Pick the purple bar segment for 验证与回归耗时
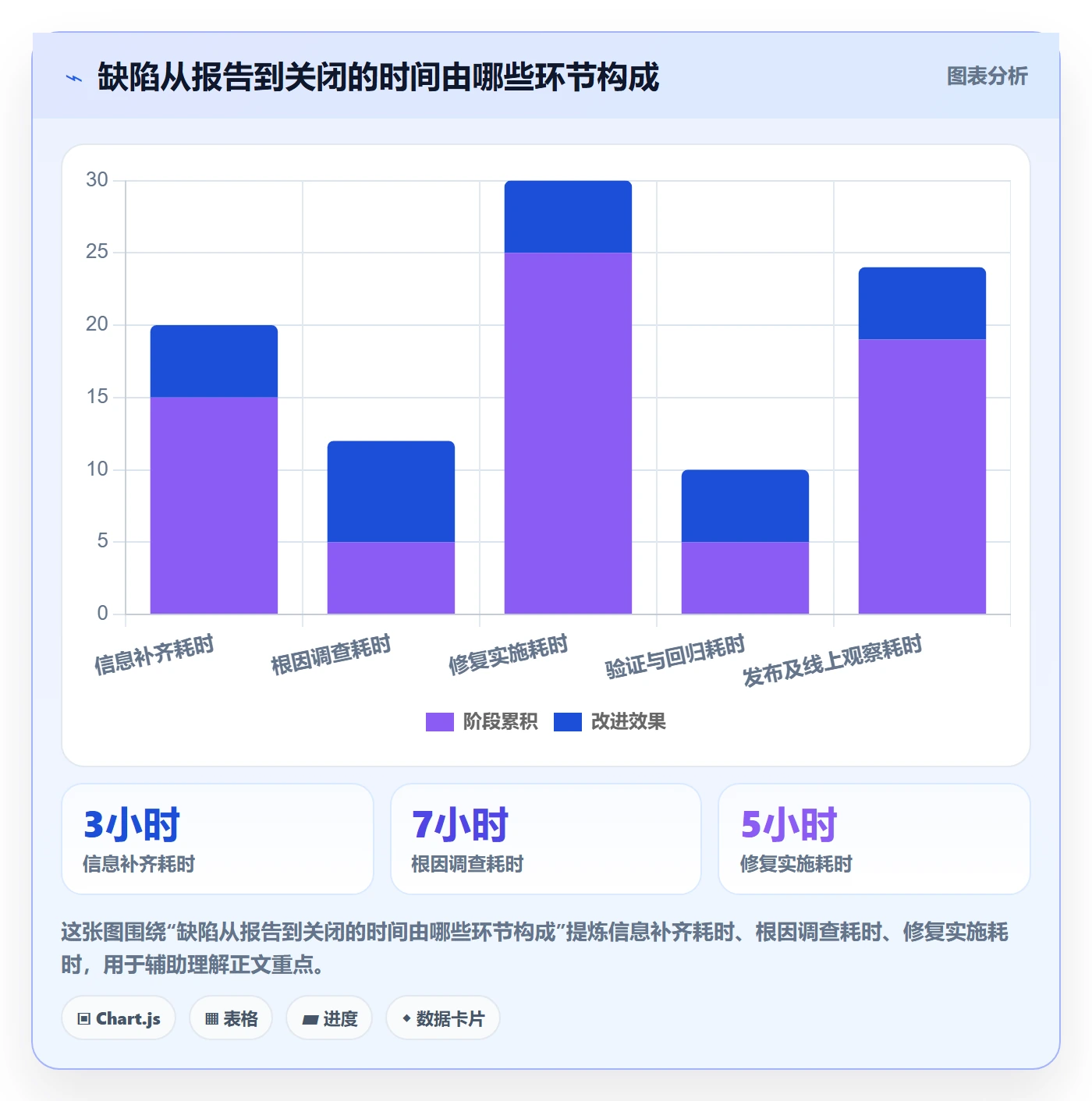Image resolution: width=1092 pixels, height=1101 pixels. coord(745,578)
